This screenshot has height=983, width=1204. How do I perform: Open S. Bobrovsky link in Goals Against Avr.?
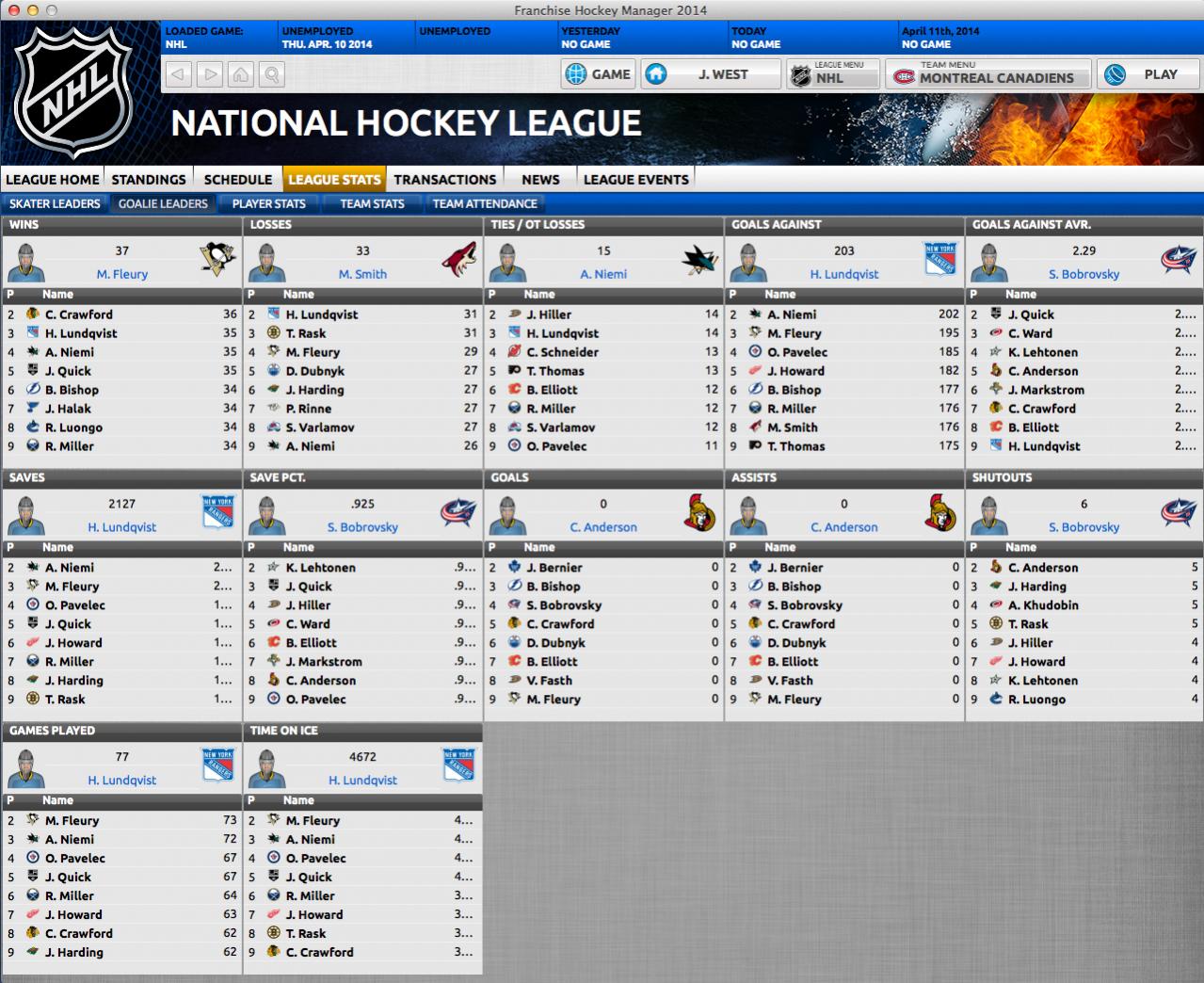pos(1084,274)
